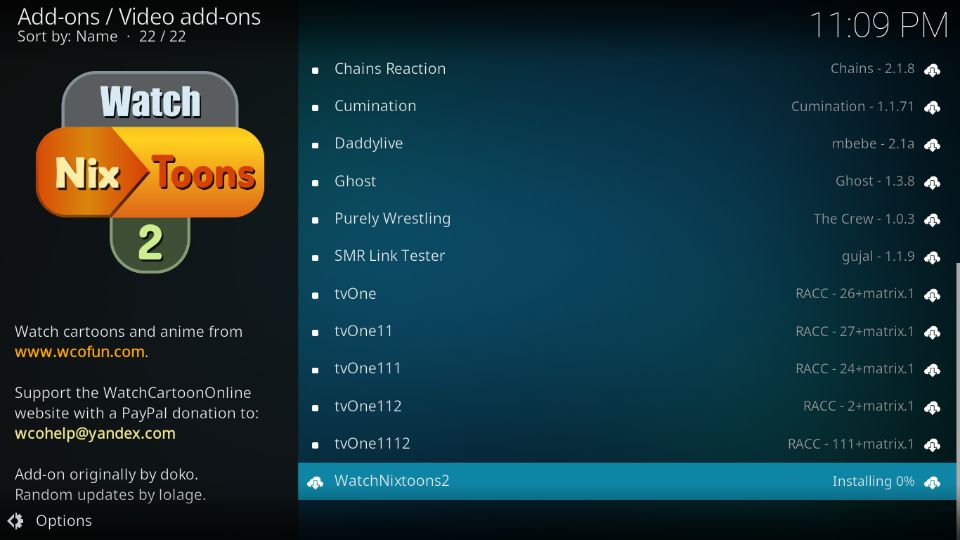The image size is (960, 540).
Task: Open the Options menu
Action: click(50, 521)
